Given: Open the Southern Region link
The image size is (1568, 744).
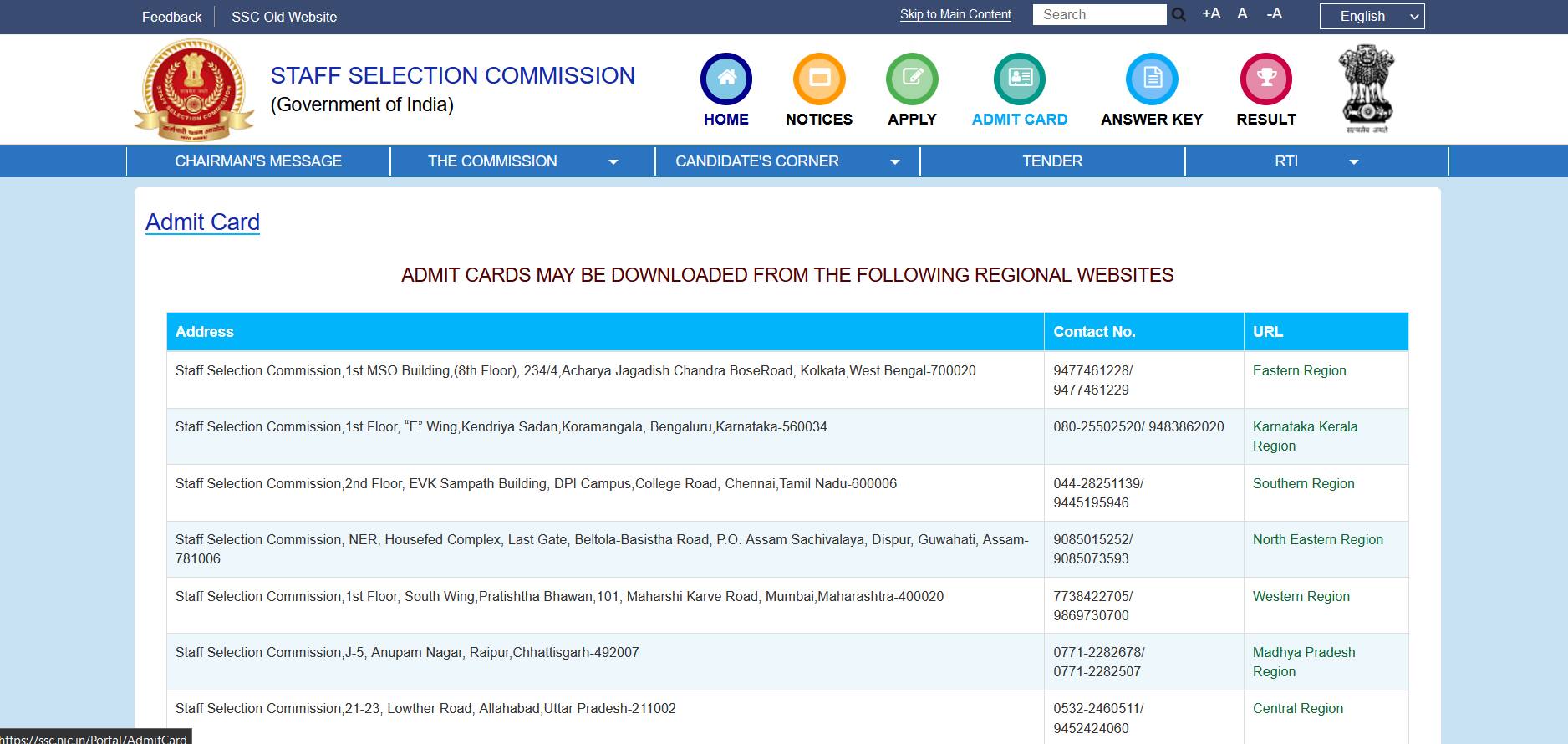Looking at the screenshot, I should [x=1303, y=483].
